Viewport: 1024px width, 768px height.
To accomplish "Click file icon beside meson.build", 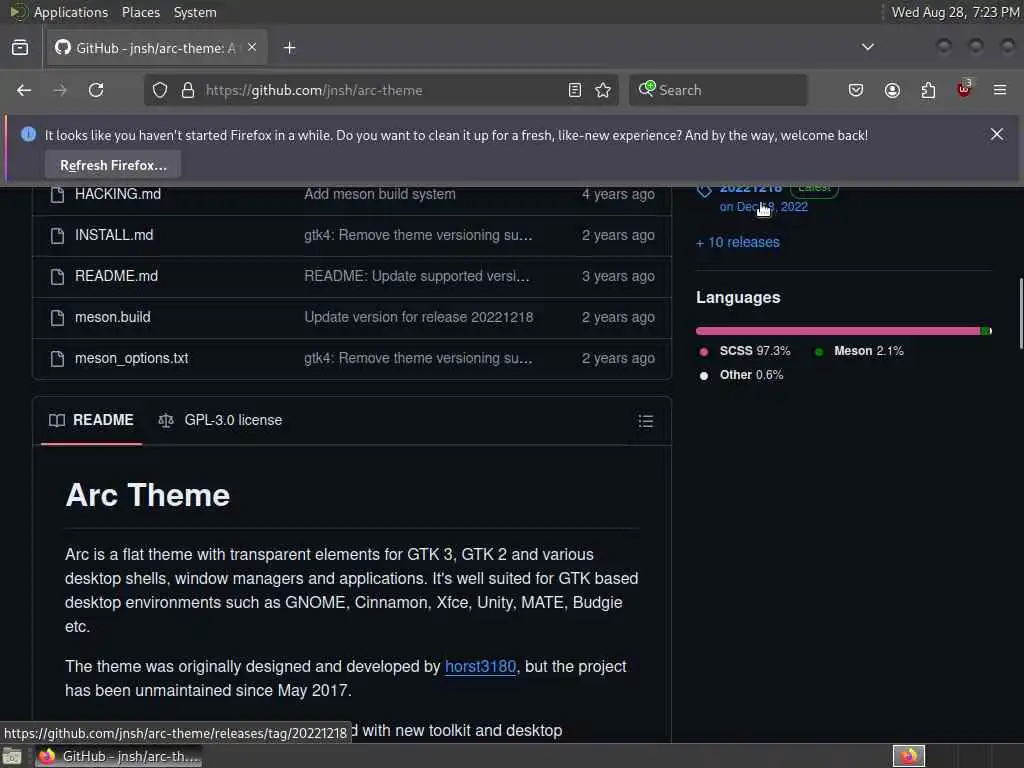I will [x=57, y=318].
